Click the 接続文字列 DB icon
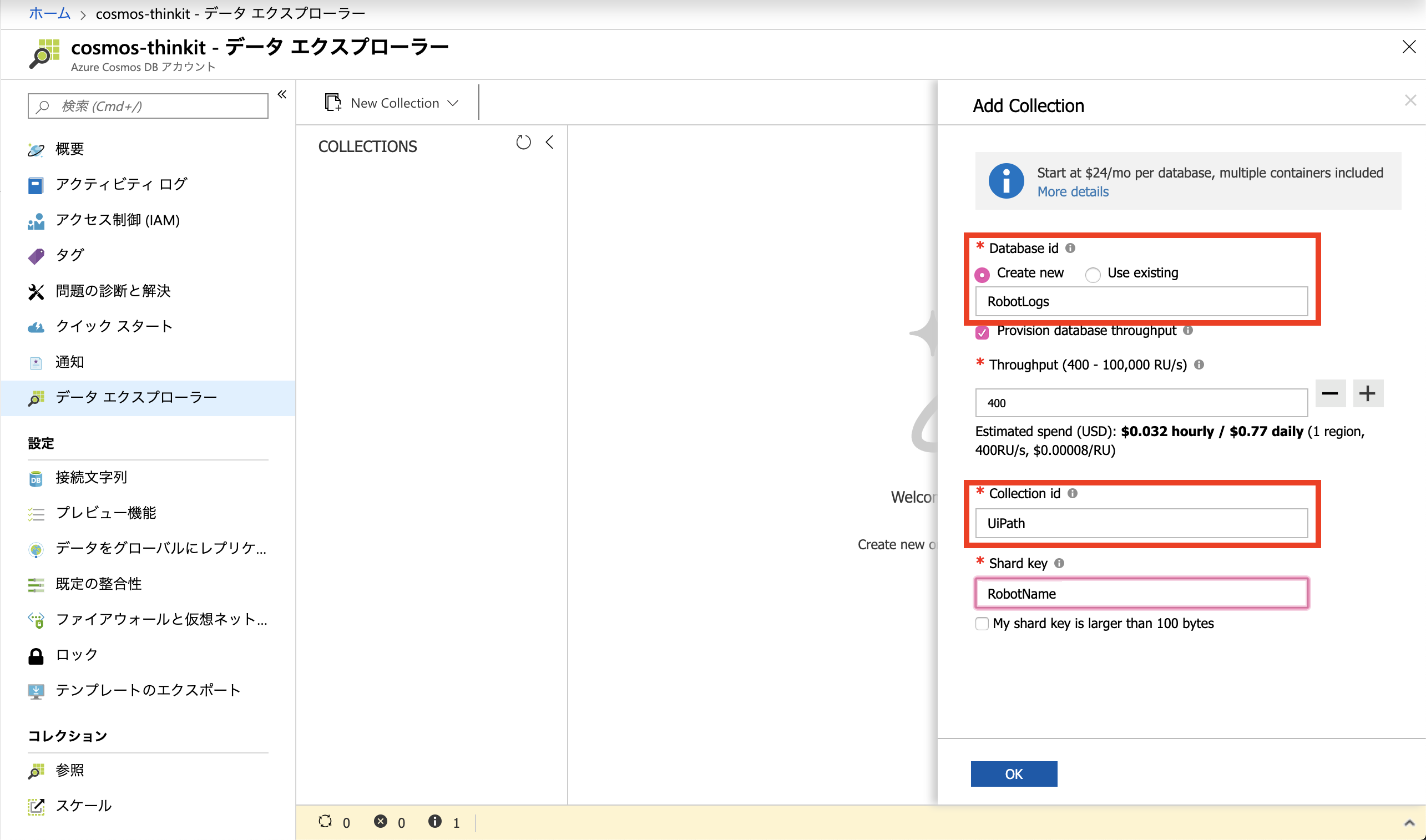1426x840 pixels. (x=36, y=478)
